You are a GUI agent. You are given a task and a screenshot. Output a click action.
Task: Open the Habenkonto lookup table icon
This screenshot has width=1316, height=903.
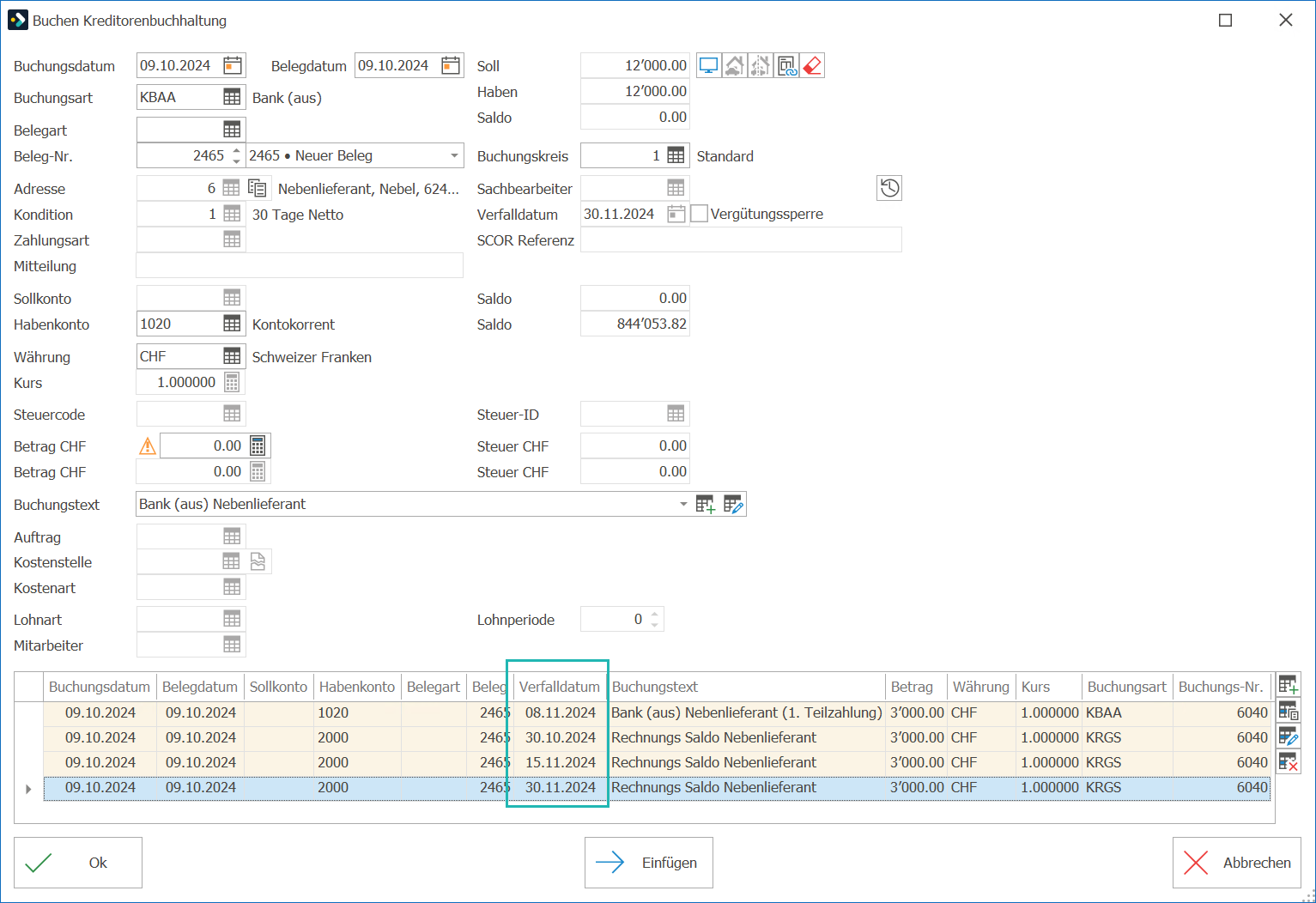(x=232, y=324)
